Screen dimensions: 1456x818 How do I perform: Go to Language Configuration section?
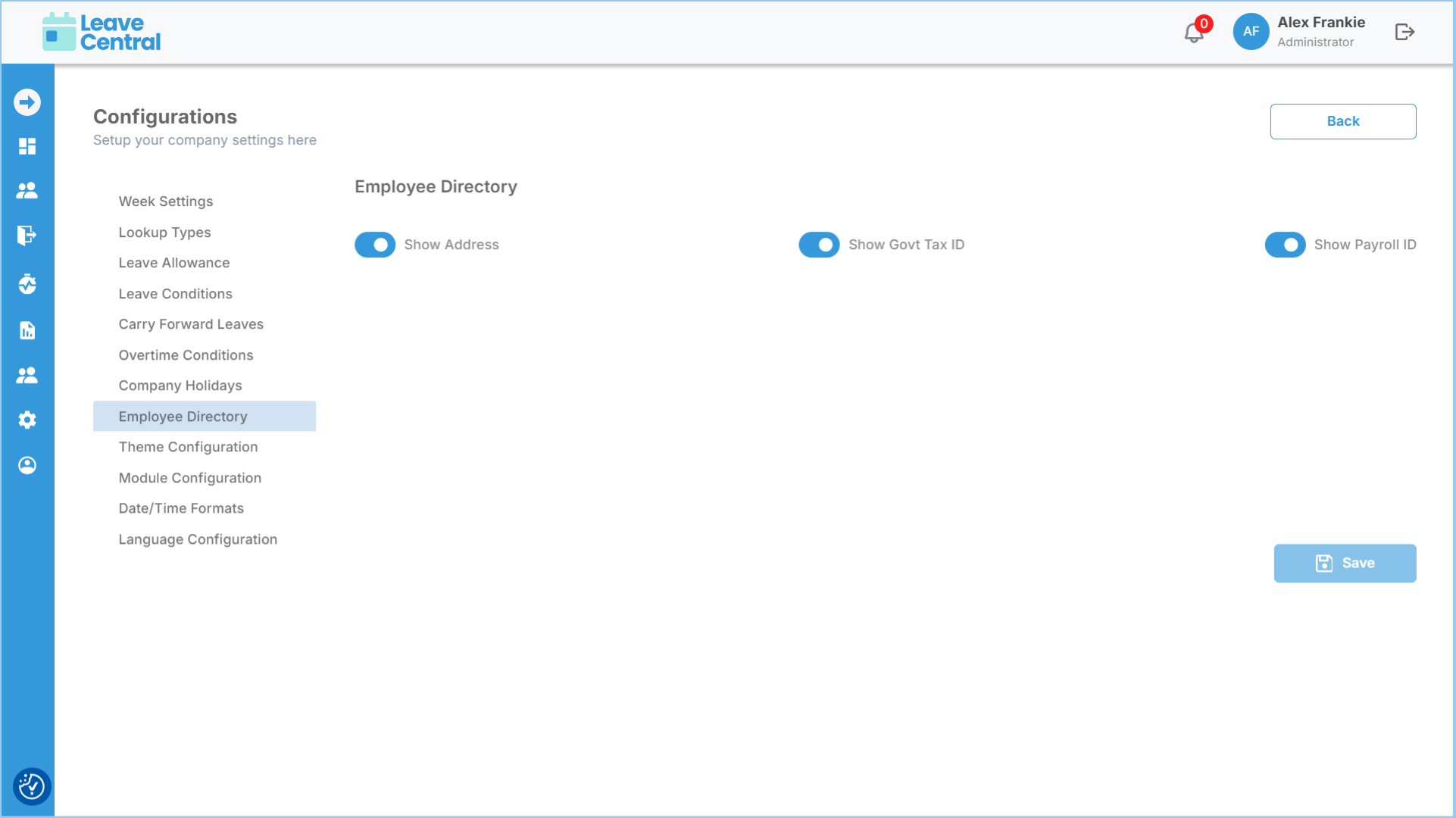click(198, 539)
